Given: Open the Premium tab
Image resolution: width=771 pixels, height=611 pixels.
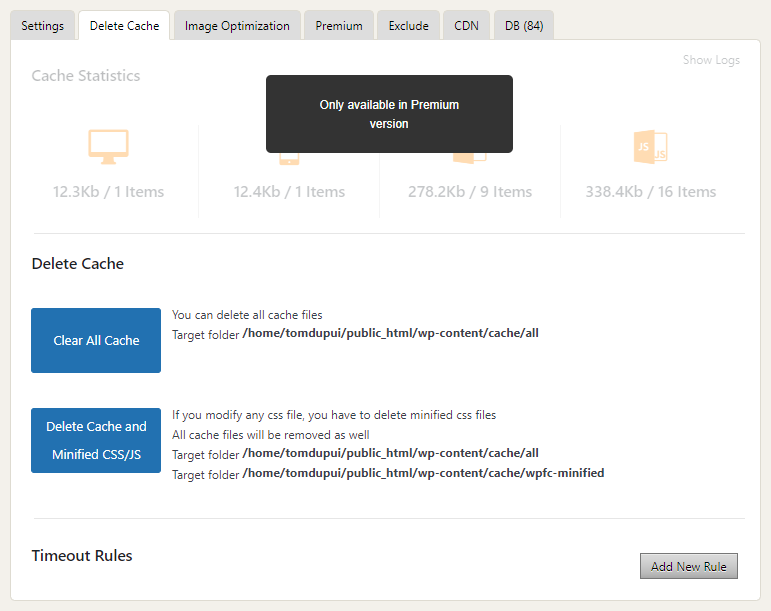Looking at the screenshot, I should [x=339, y=26].
